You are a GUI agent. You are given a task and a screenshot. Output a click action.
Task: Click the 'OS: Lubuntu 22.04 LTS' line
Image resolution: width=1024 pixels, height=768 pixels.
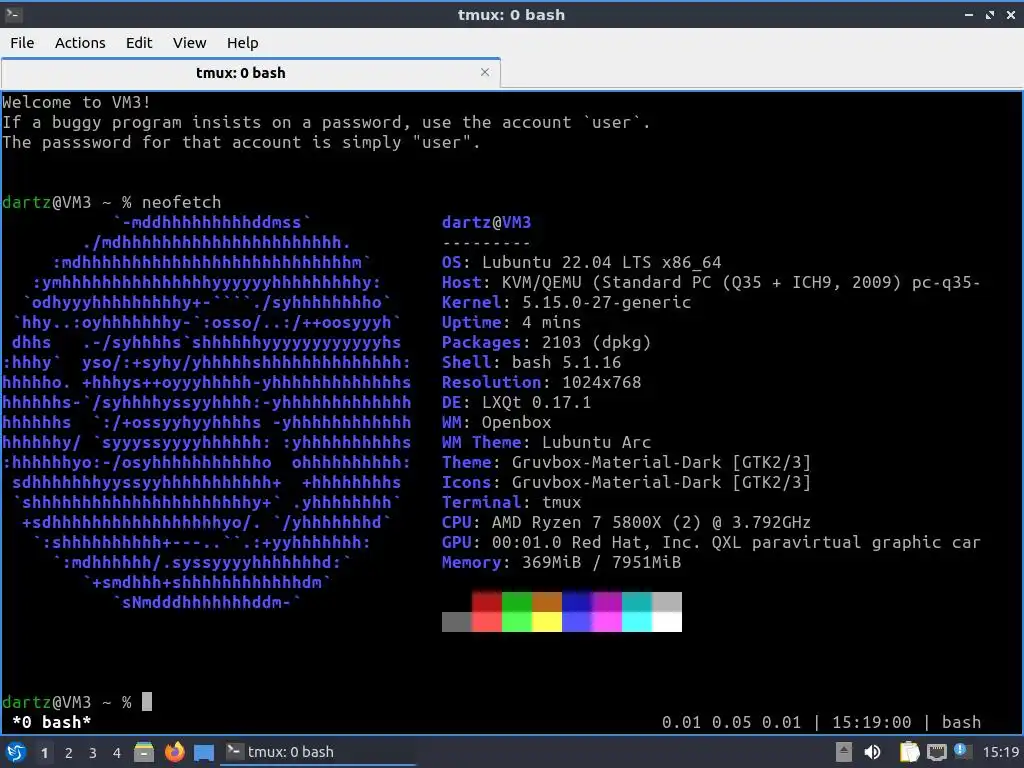pos(581,263)
